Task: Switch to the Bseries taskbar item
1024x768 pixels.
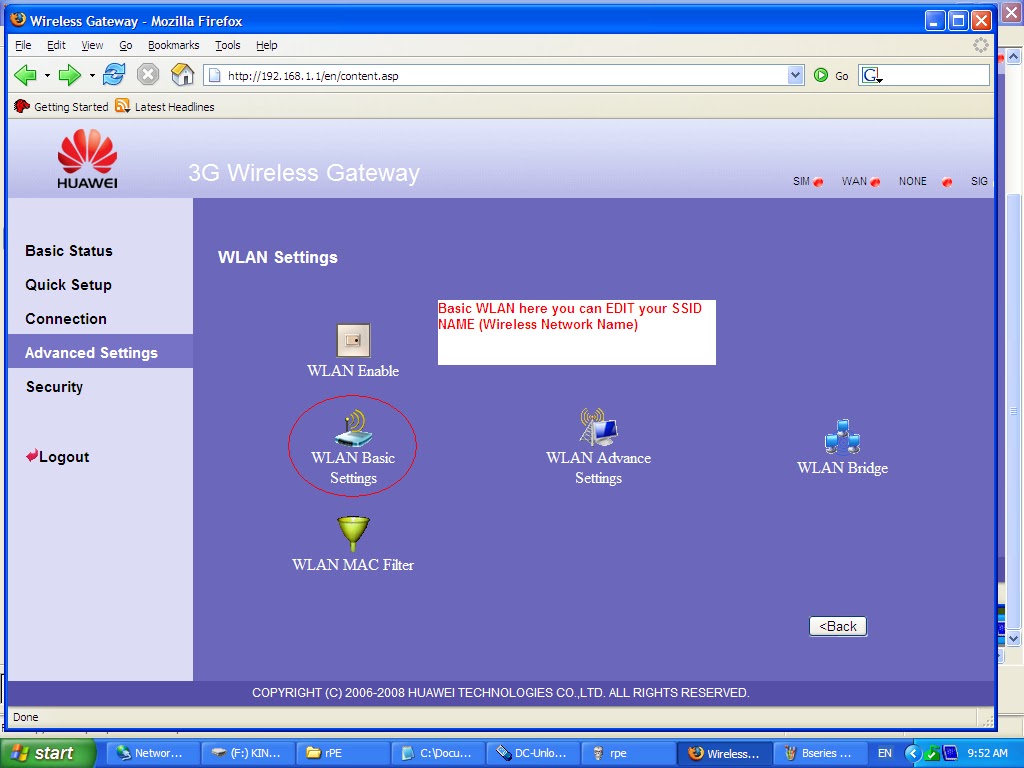Action: click(819, 753)
